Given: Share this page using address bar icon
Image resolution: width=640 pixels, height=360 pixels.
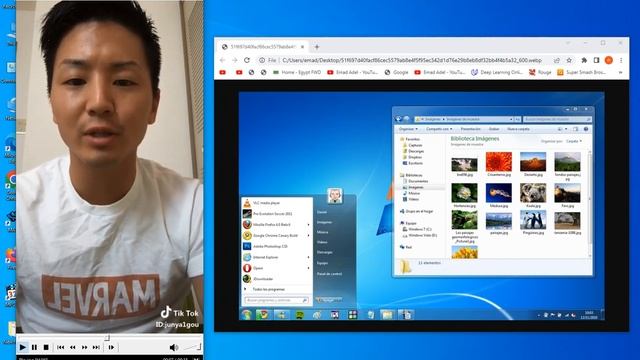Looking at the screenshot, I should [557, 60].
